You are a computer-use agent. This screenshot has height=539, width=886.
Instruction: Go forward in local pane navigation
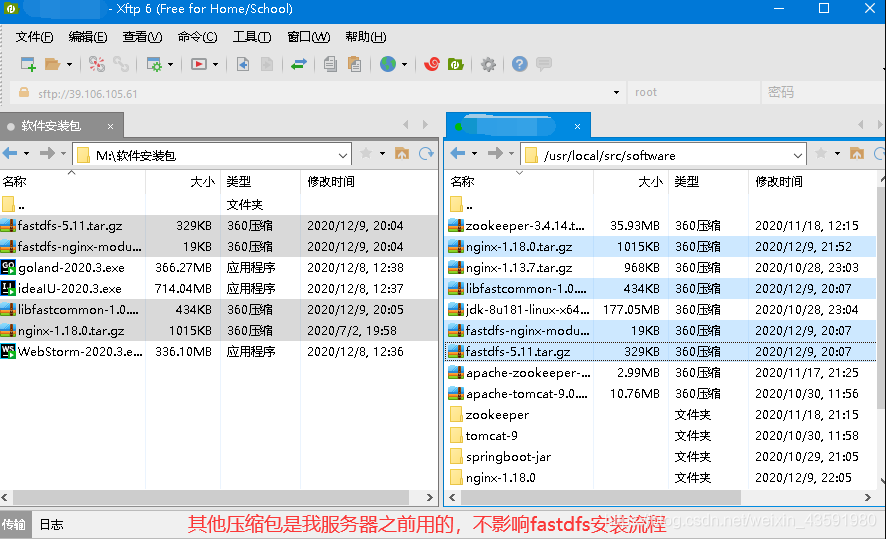click(47, 153)
